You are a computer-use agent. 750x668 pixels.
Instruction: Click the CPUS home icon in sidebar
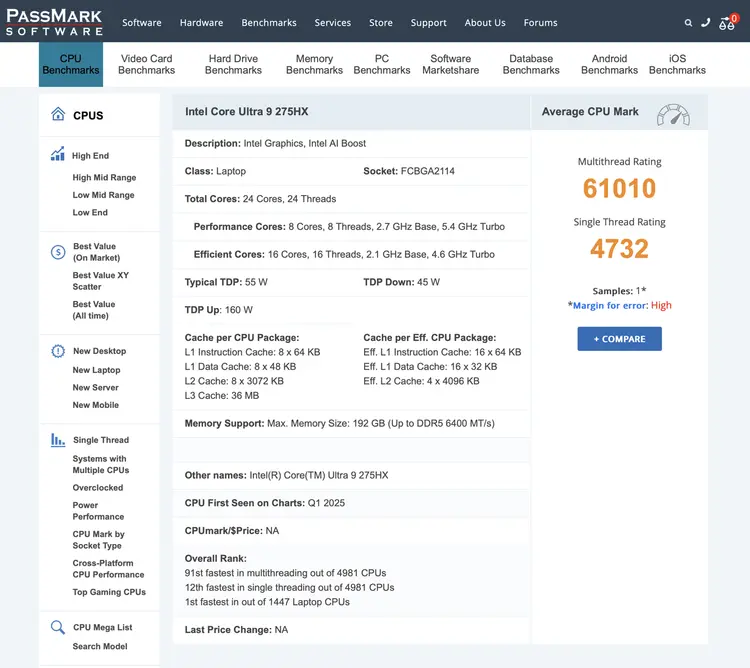[58, 115]
